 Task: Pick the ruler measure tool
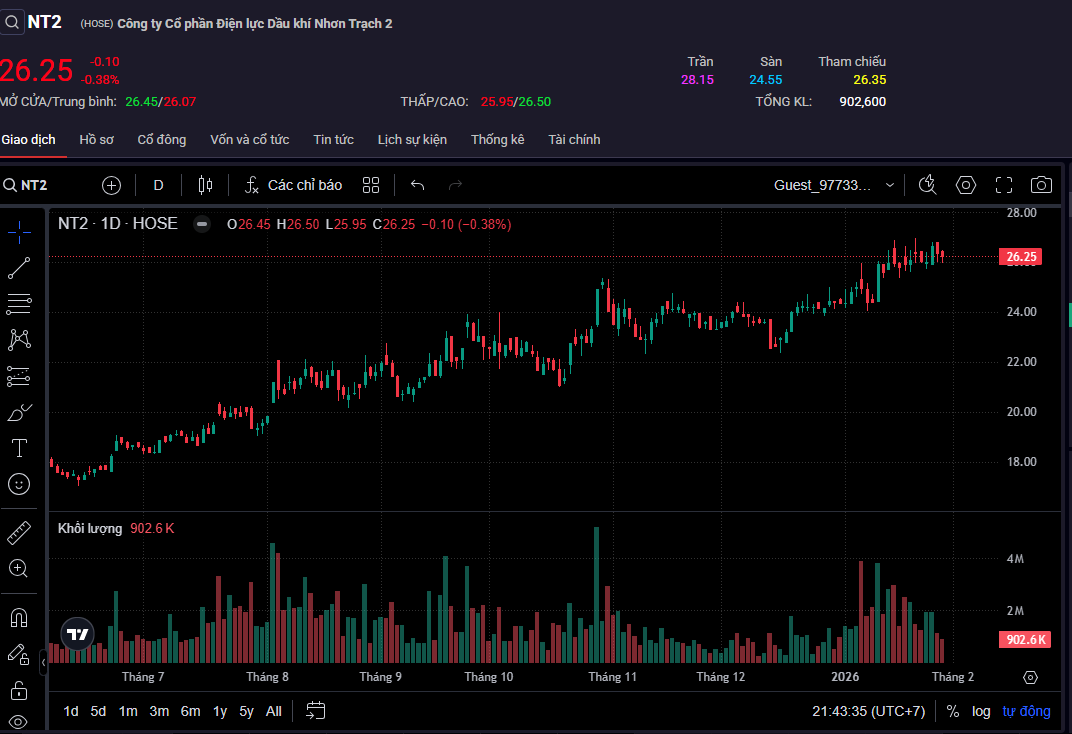[x=19, y=532]
